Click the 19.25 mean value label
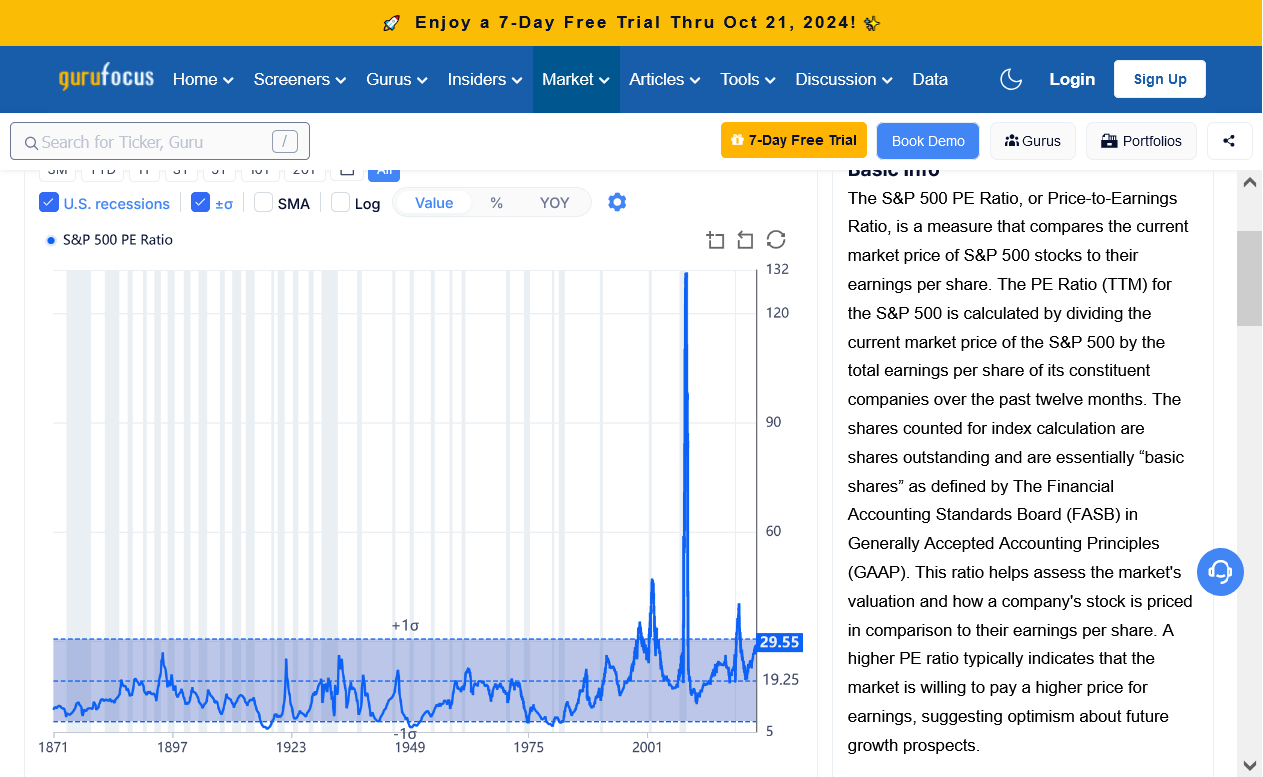 click(x=780, y=680)
